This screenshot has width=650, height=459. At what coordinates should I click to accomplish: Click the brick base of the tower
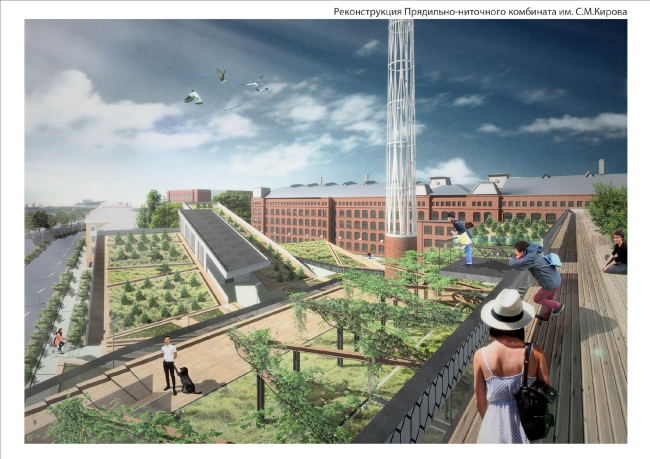tap(400, 246)
